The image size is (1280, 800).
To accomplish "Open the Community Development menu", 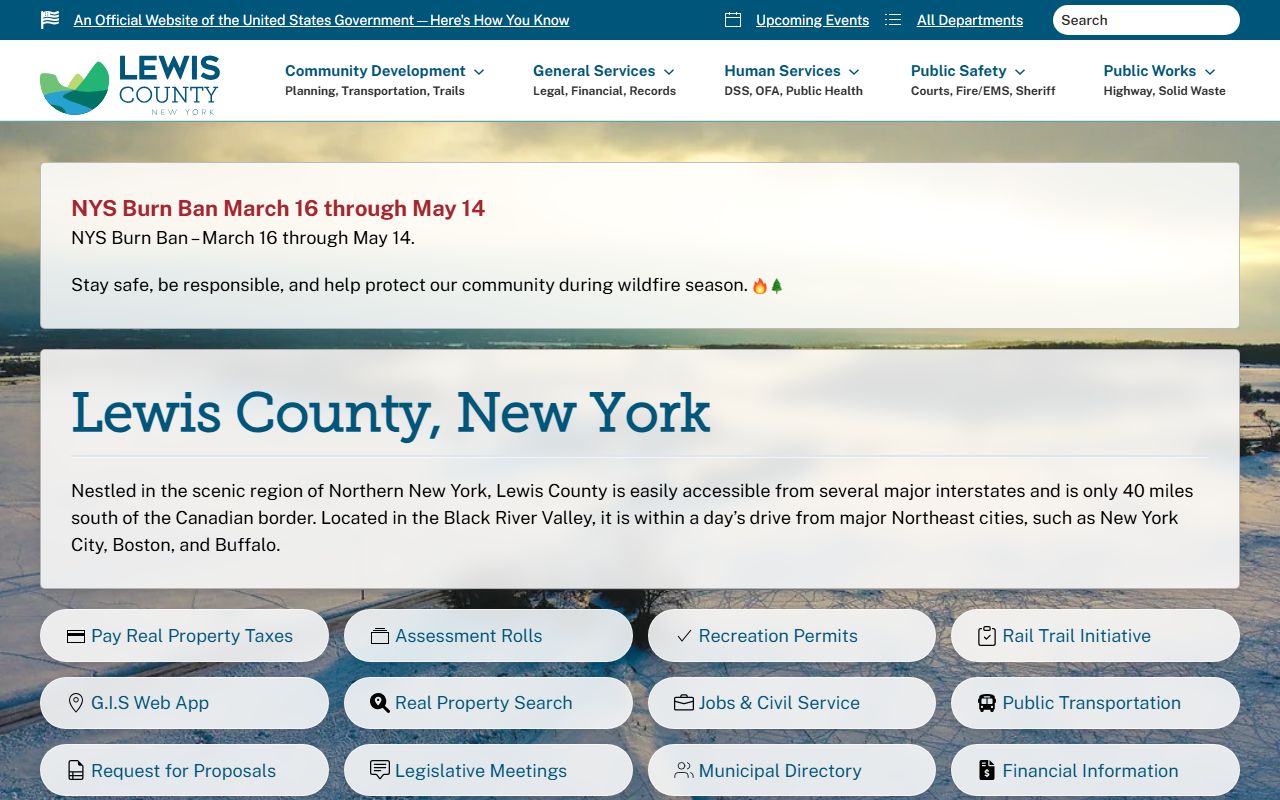I will coord(375,71).
